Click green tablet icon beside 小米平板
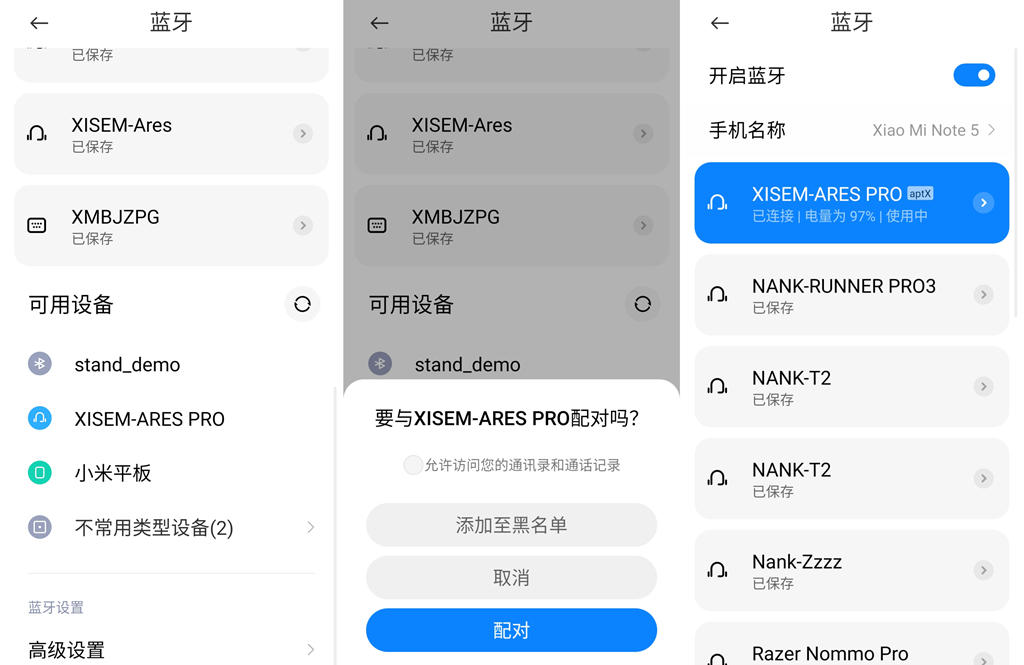 pyautogui.click(x=40, y=472)
